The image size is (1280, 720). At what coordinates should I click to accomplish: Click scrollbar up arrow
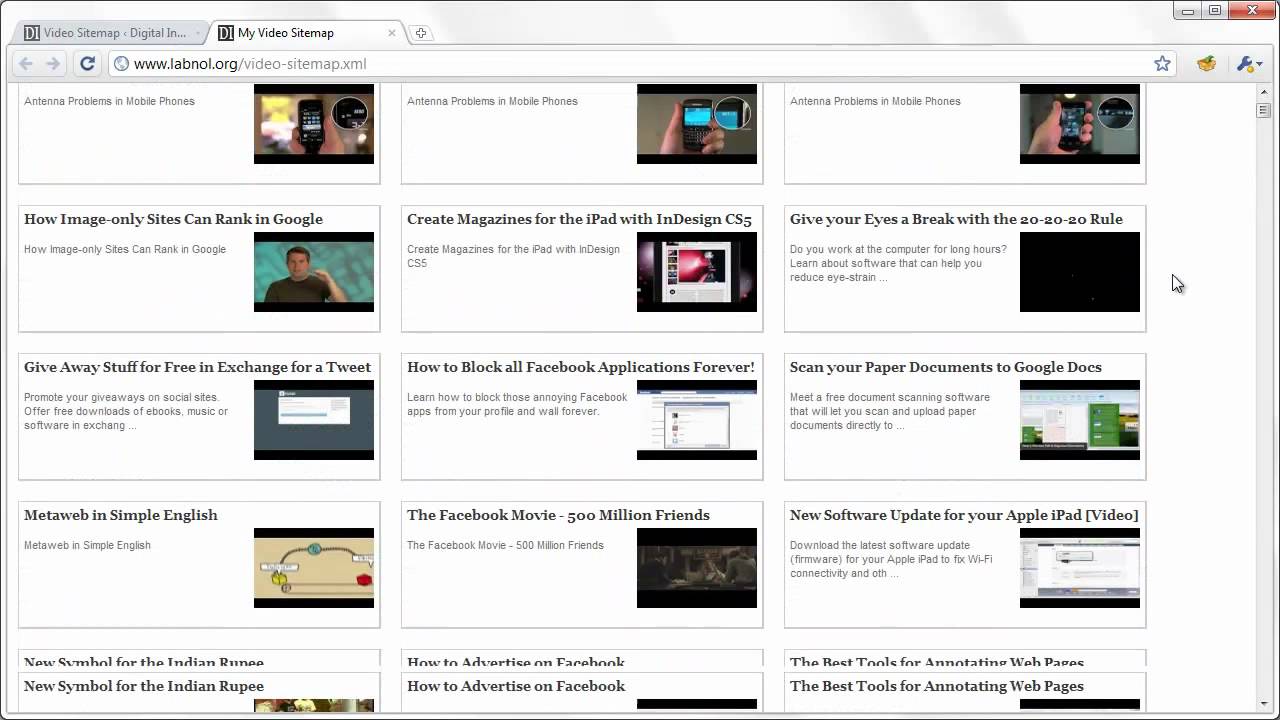1263,92
